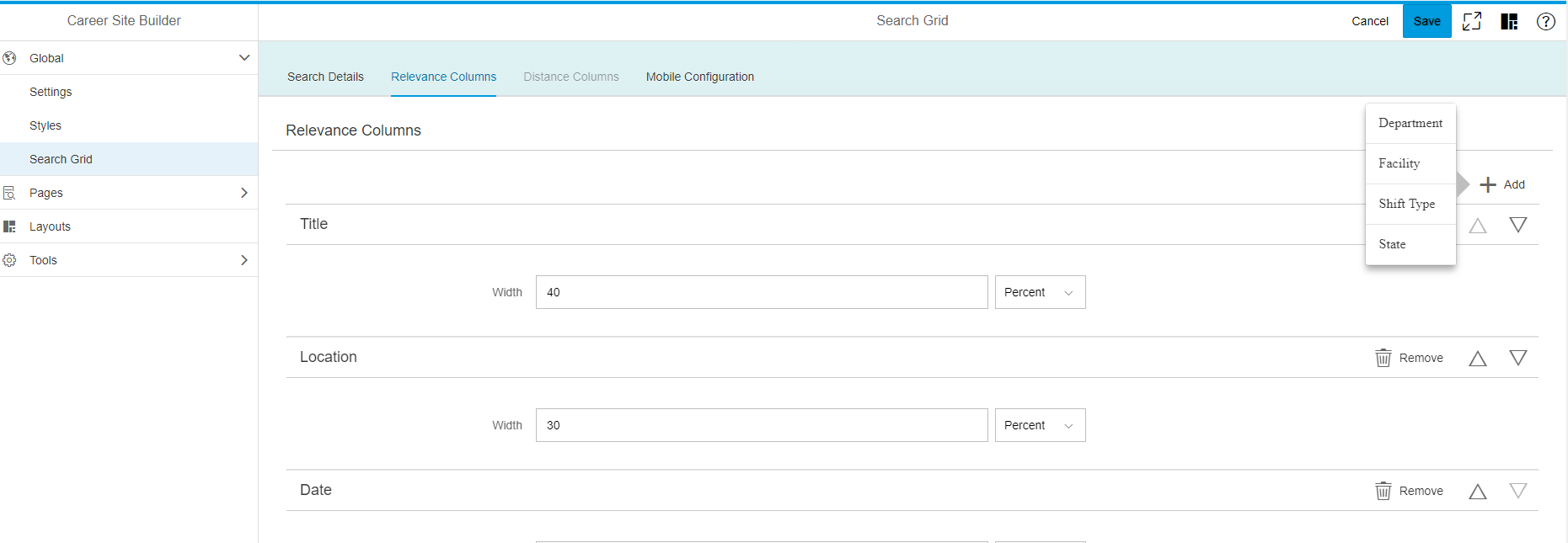Viewport: 1568px width, 543px height.
Task: Click the Title row move up arrow
Action: click(x=1478, y=225)
